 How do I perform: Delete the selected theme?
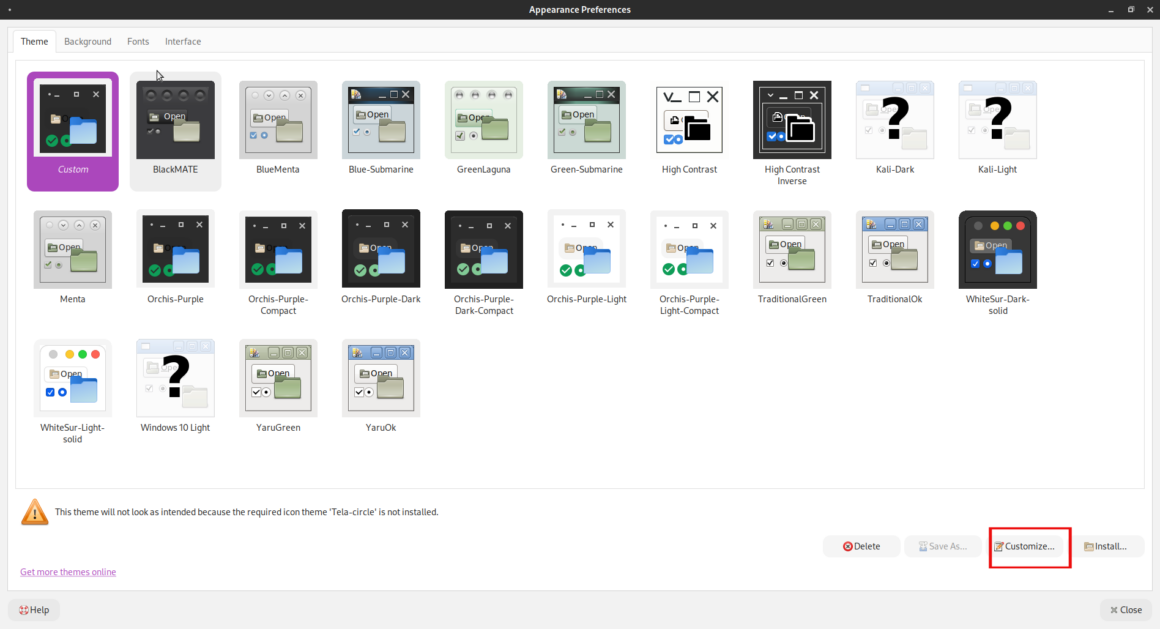861,546
